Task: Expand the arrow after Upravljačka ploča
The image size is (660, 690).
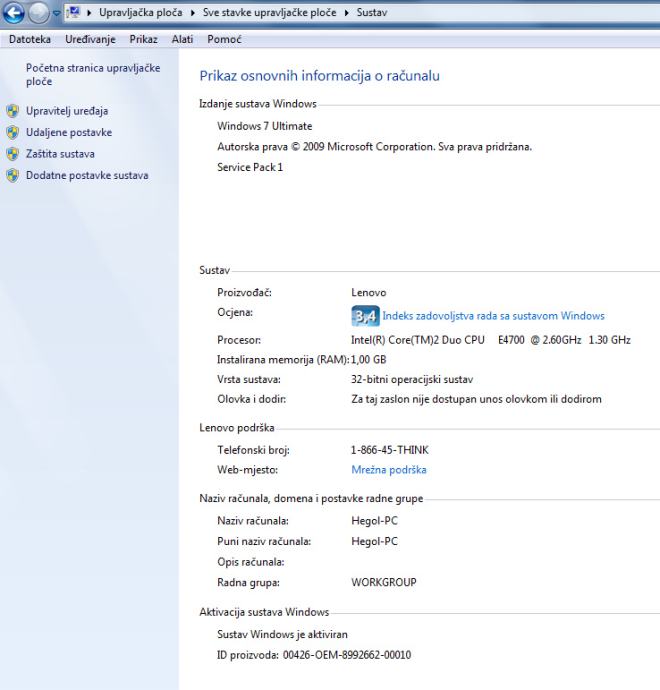Action: pos(193,13)
